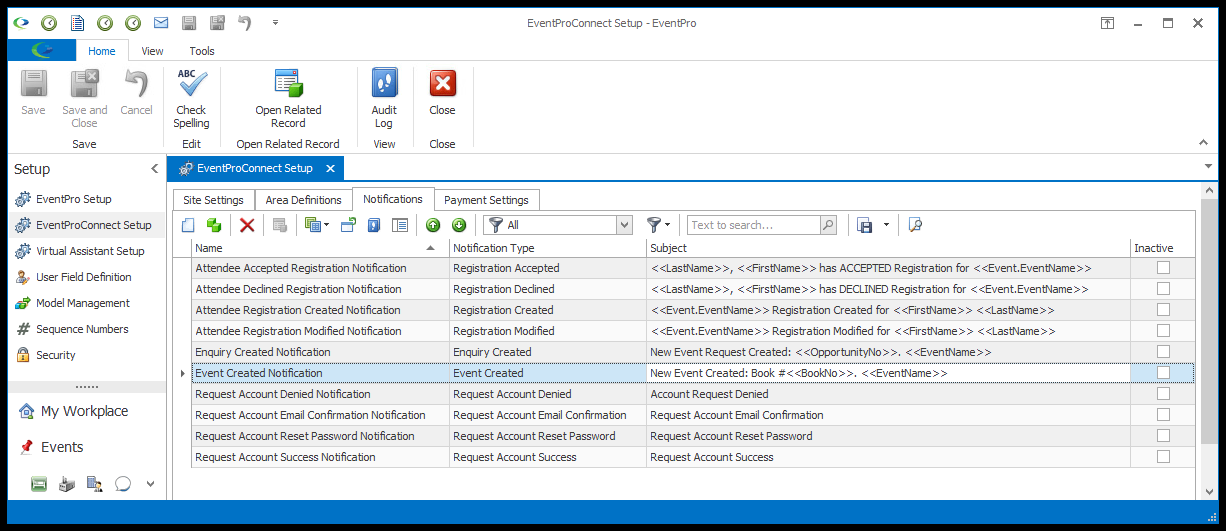Toggle Inactive for Attendee Registration Created Notification
Image resolution: width=1226 pixels, height=531 pixels.
coord(1163,310)
